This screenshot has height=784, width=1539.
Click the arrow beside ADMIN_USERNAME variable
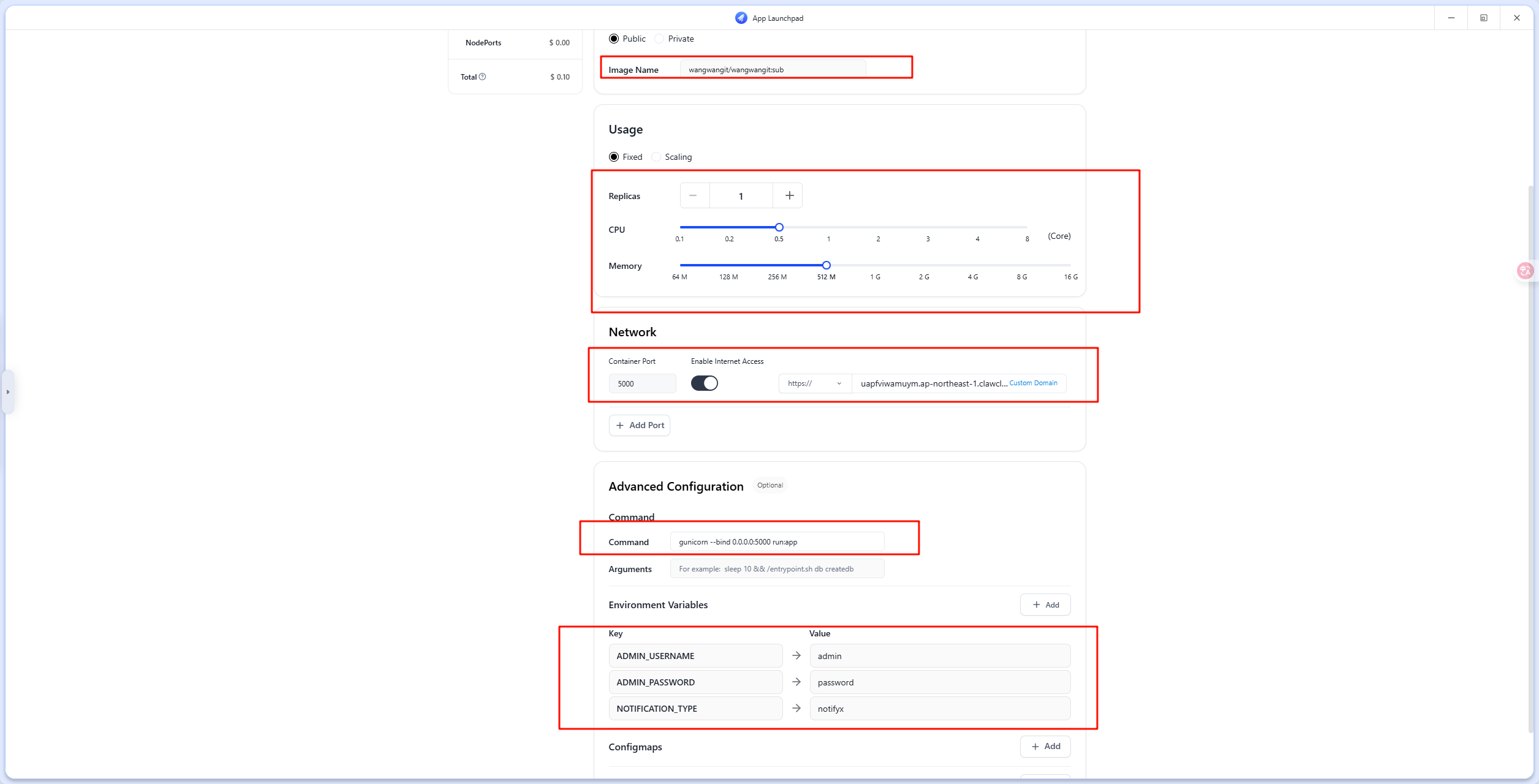796,655
